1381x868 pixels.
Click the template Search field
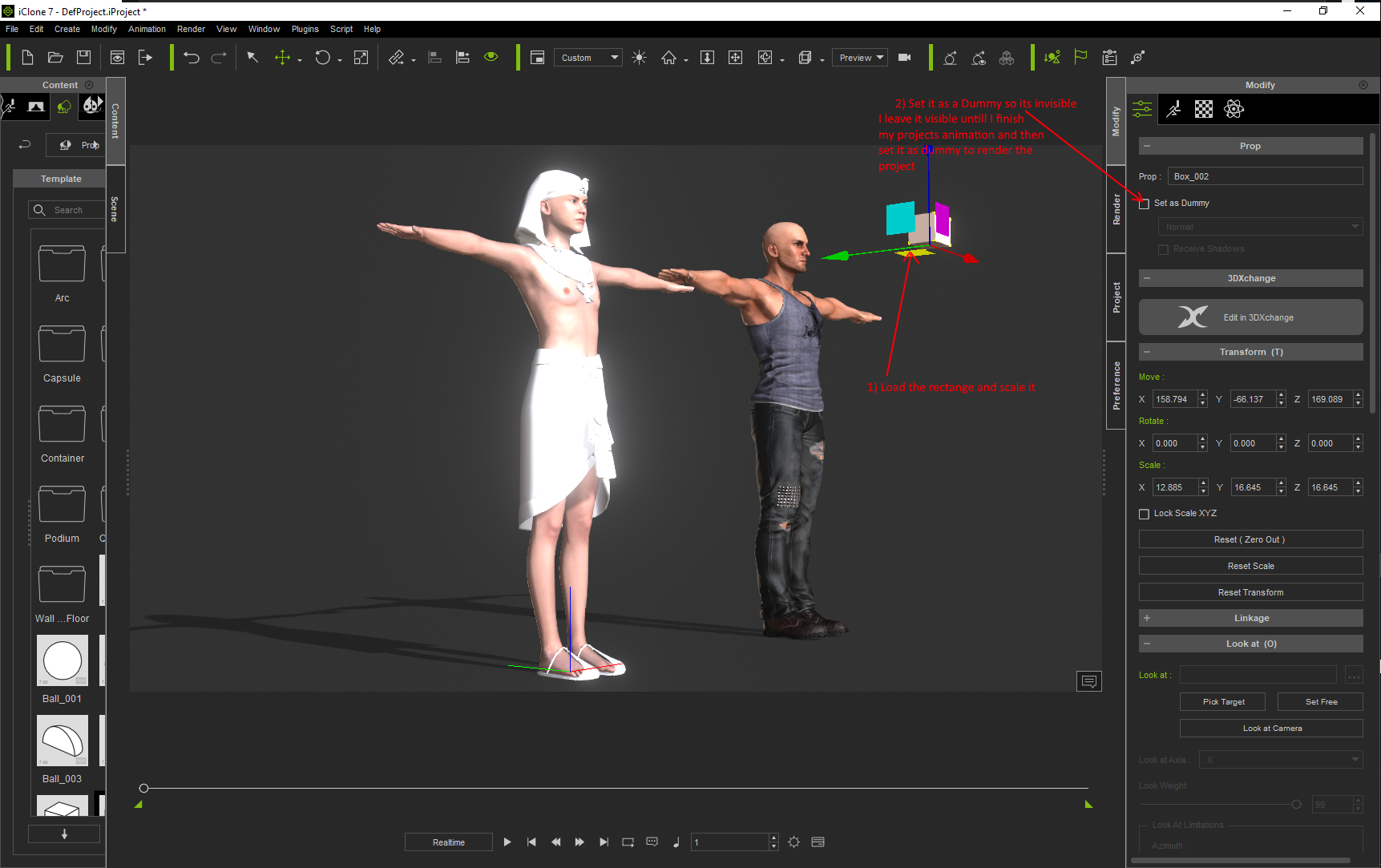[67, 210]
